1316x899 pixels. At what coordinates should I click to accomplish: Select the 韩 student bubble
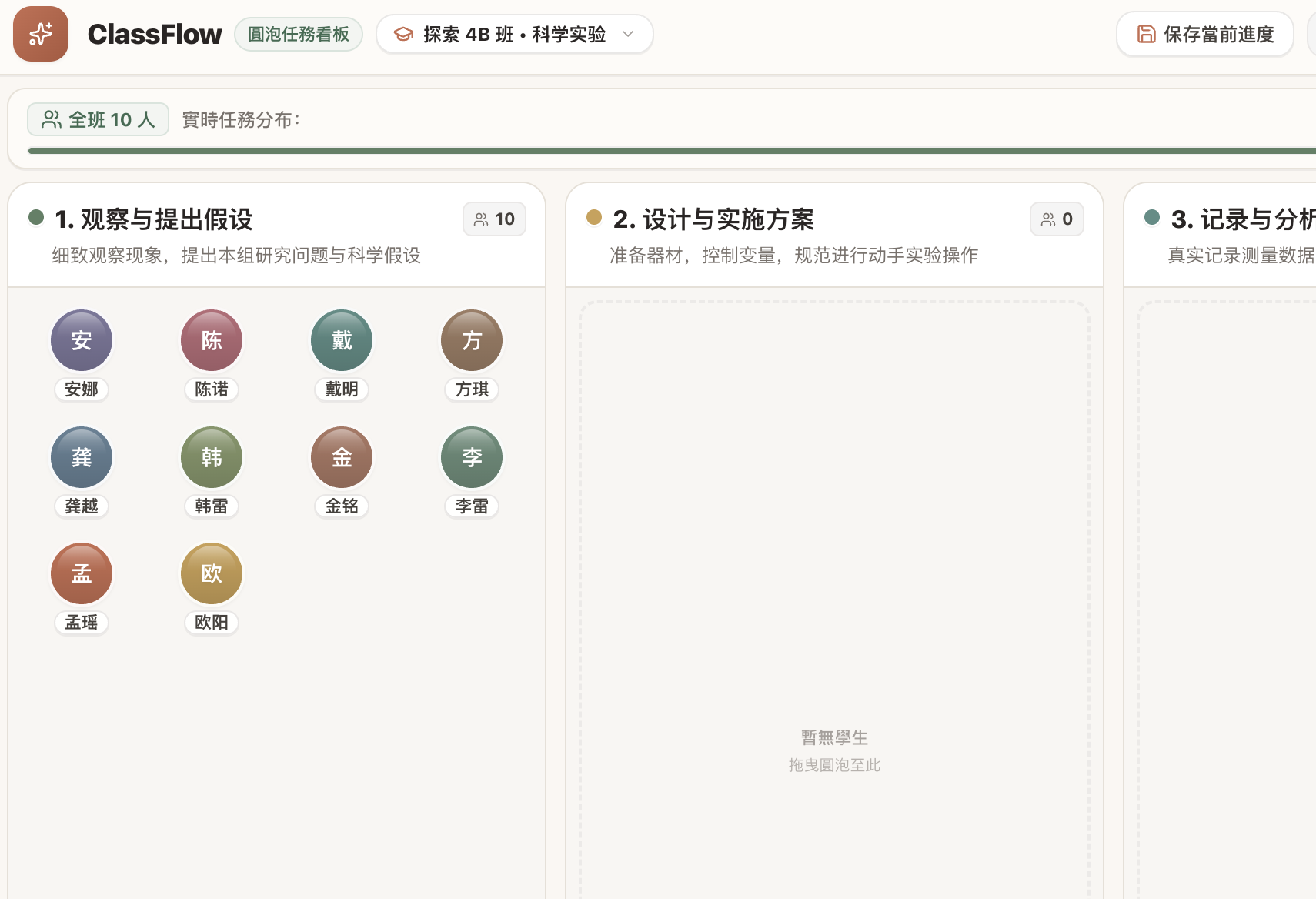tap(212, 457)
